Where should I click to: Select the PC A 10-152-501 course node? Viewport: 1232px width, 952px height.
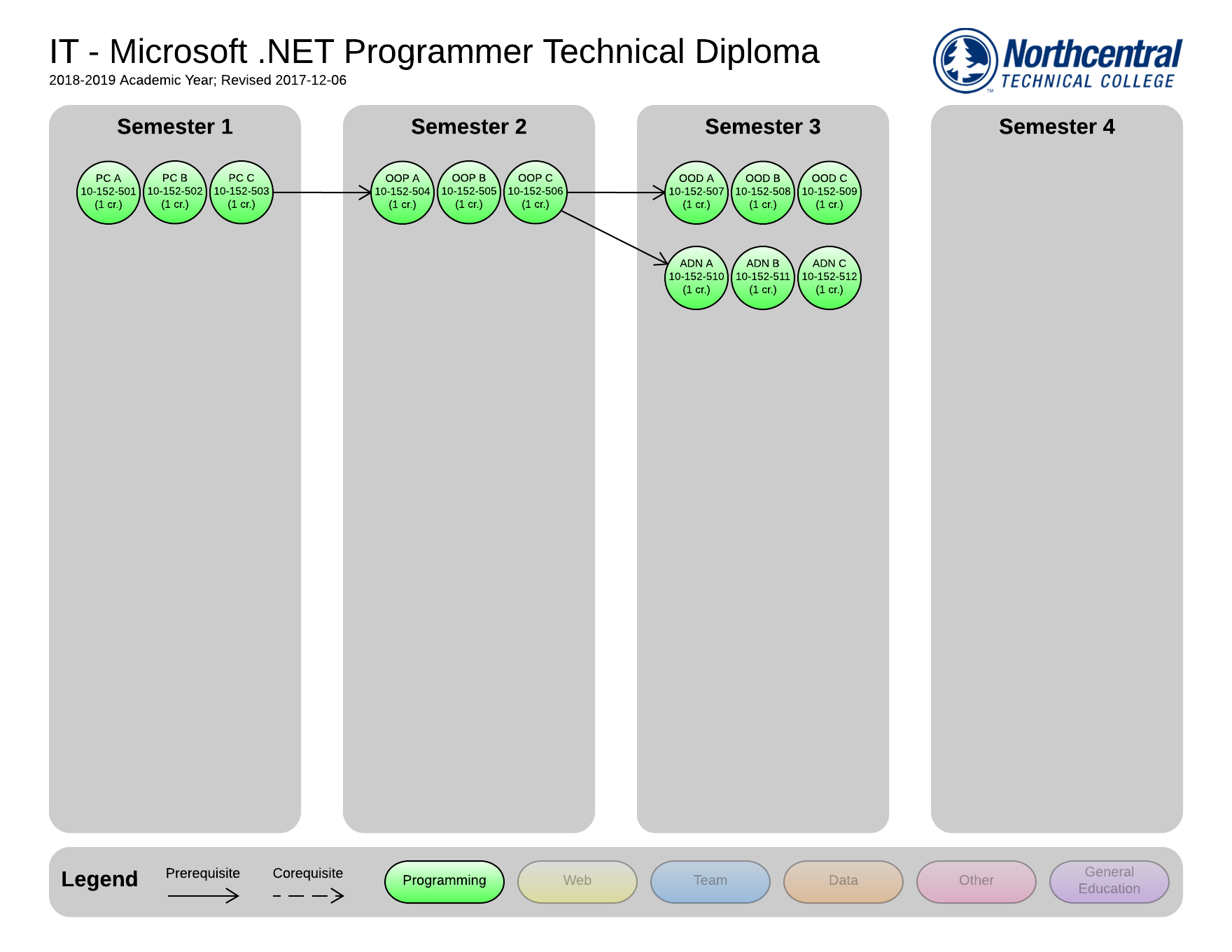click(x=108, y=192)
